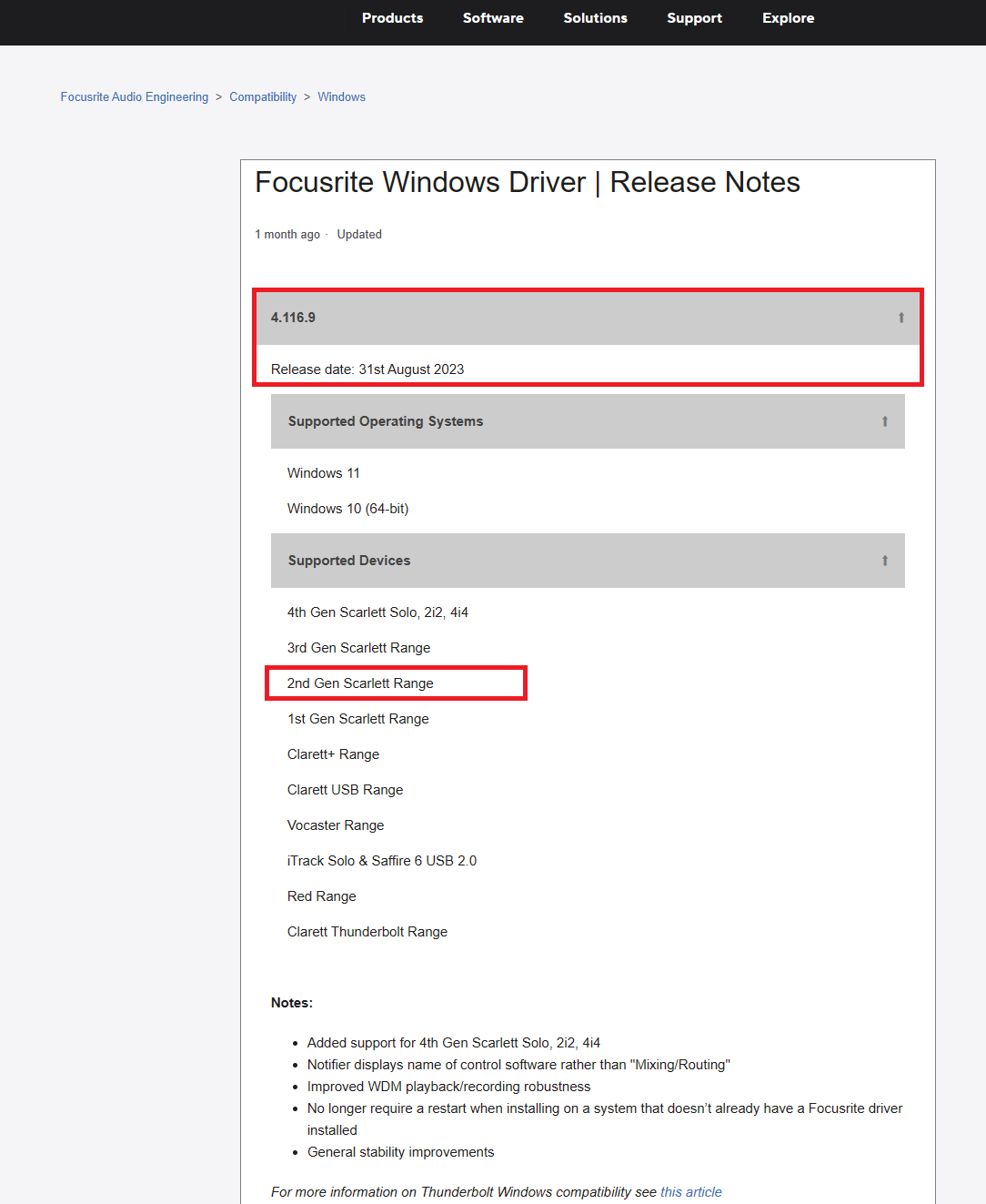Click 'Clarett Thunderbolt Range' entry
This screenshot has height=1204, width=986.
pyautogui.click(x=367, y=932)
